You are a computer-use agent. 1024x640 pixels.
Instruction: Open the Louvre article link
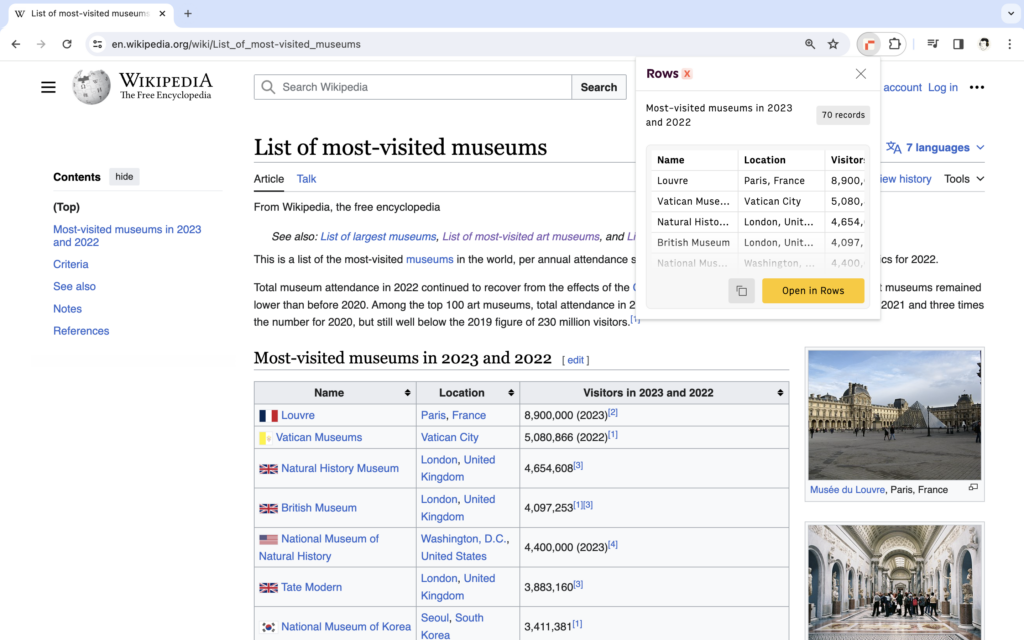pyautogui.click(x=297, y=415)
